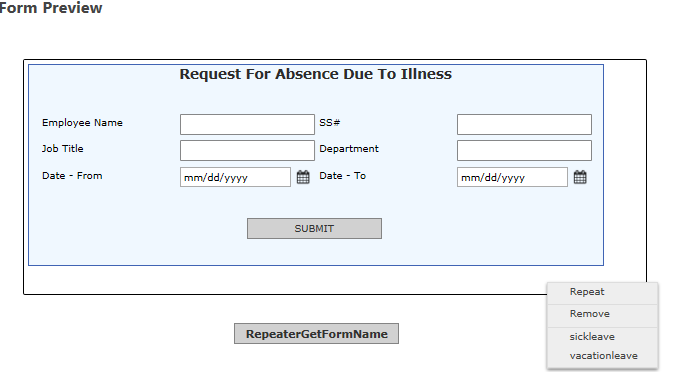Click the Employee Name text field

pos(247,124)
